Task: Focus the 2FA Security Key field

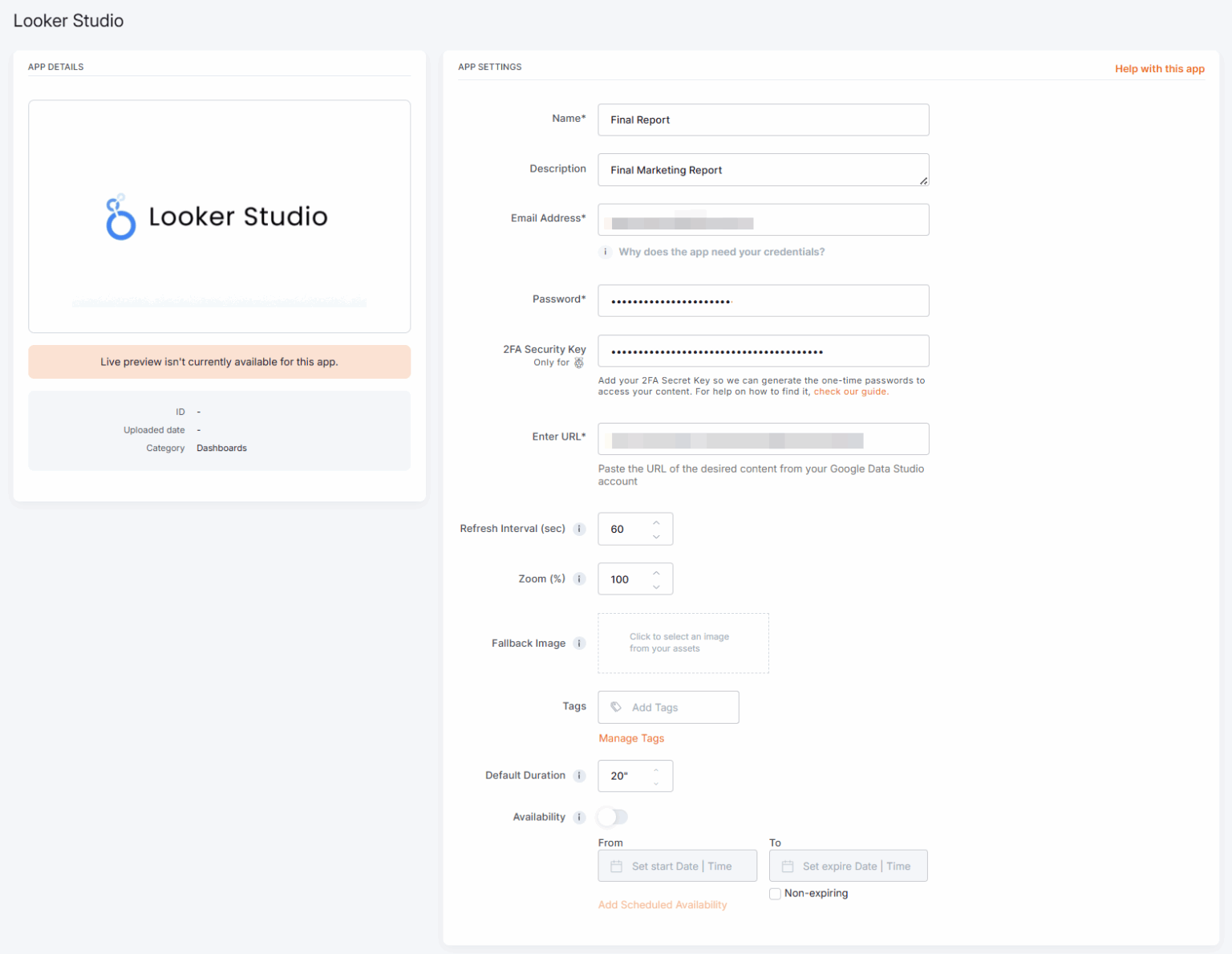Action: tap(764, 351)
